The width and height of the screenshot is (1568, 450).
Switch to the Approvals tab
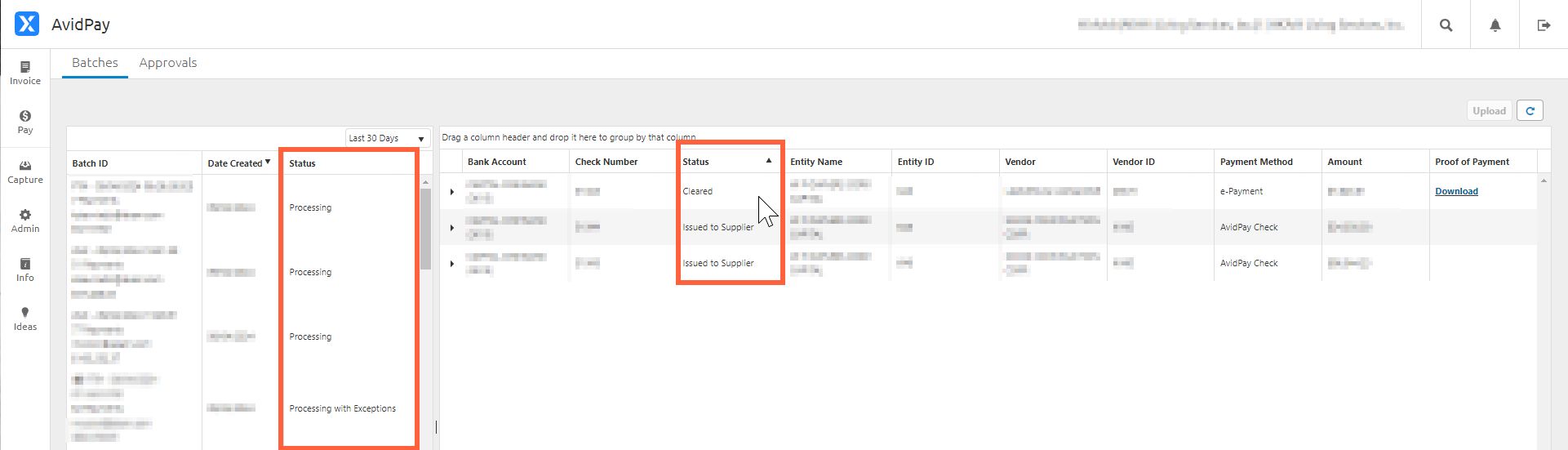167,63
